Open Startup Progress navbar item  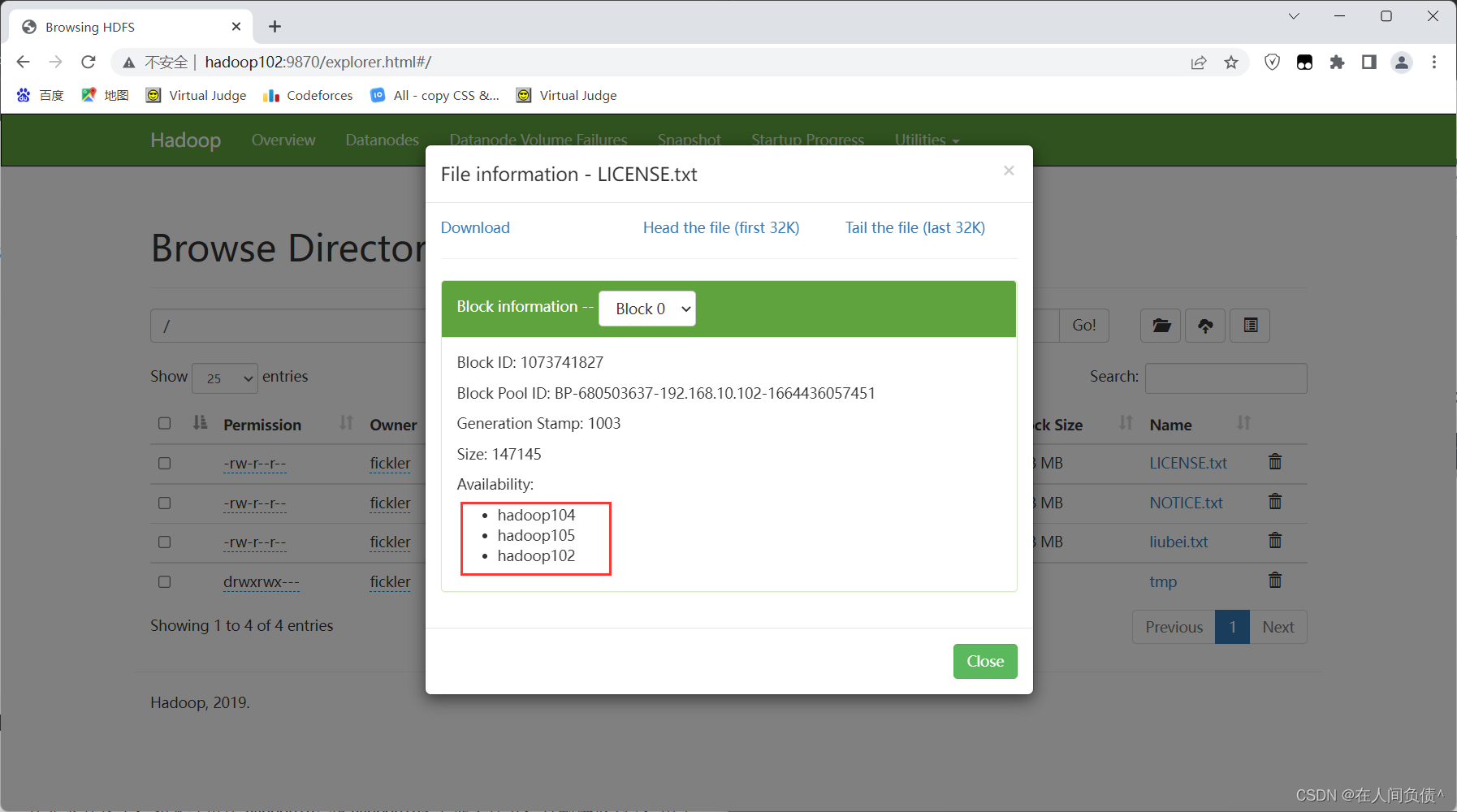pyautogui.click(x=808, y=140)
